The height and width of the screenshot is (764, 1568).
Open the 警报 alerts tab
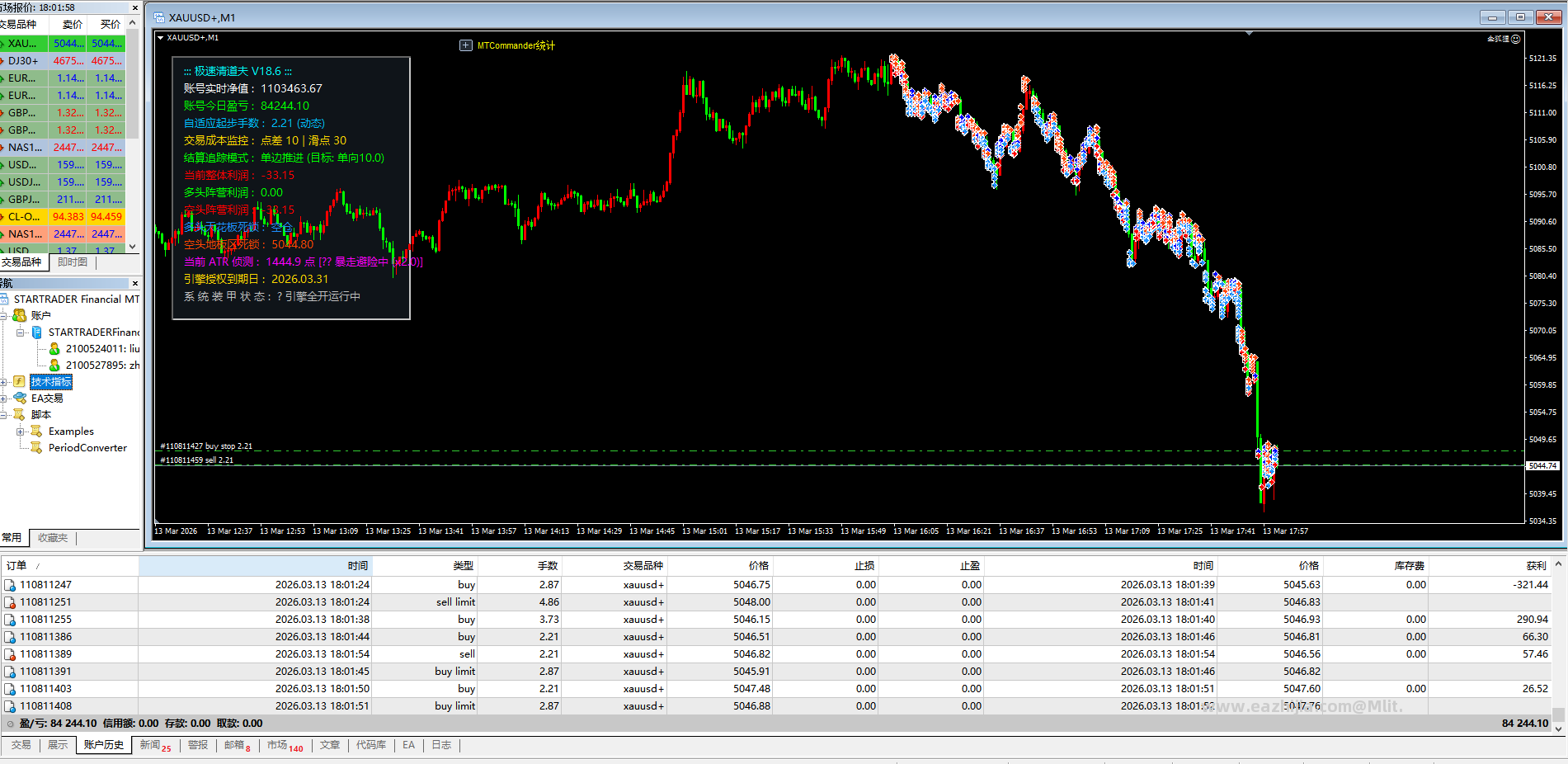pyautogui.click(x=198, y=745)
